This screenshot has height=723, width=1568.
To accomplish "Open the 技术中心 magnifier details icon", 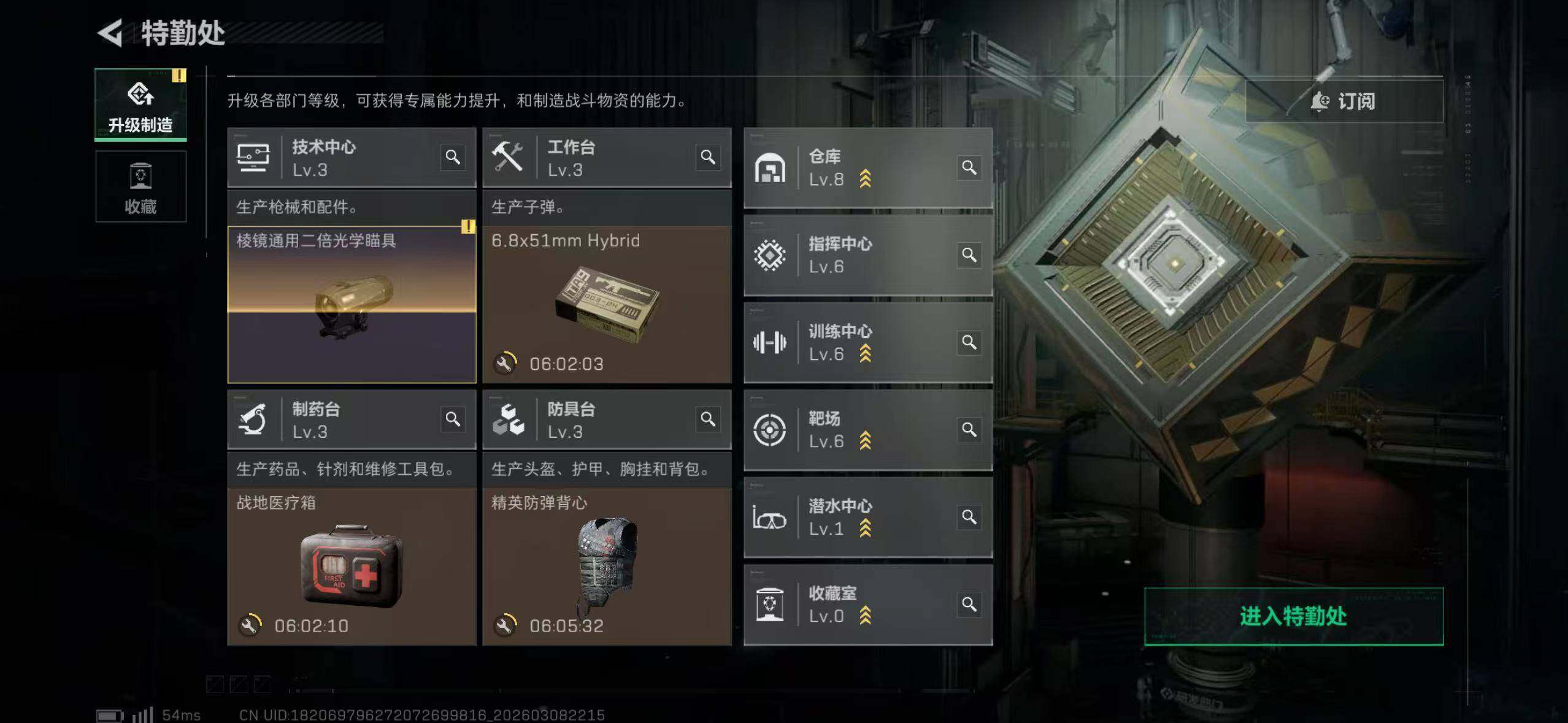I will (453, 157).
